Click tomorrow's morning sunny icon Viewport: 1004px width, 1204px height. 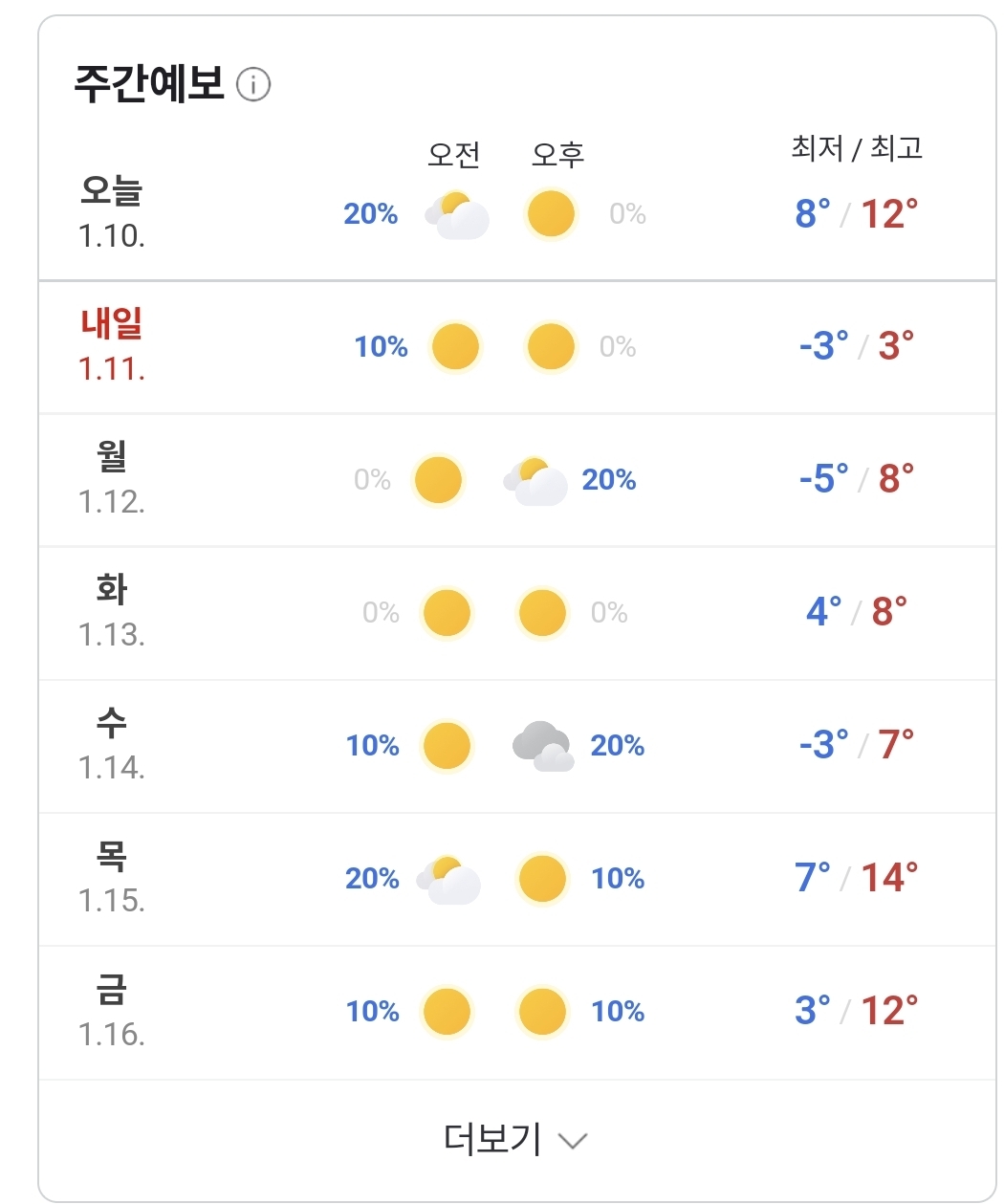click(x=455, y=346)
